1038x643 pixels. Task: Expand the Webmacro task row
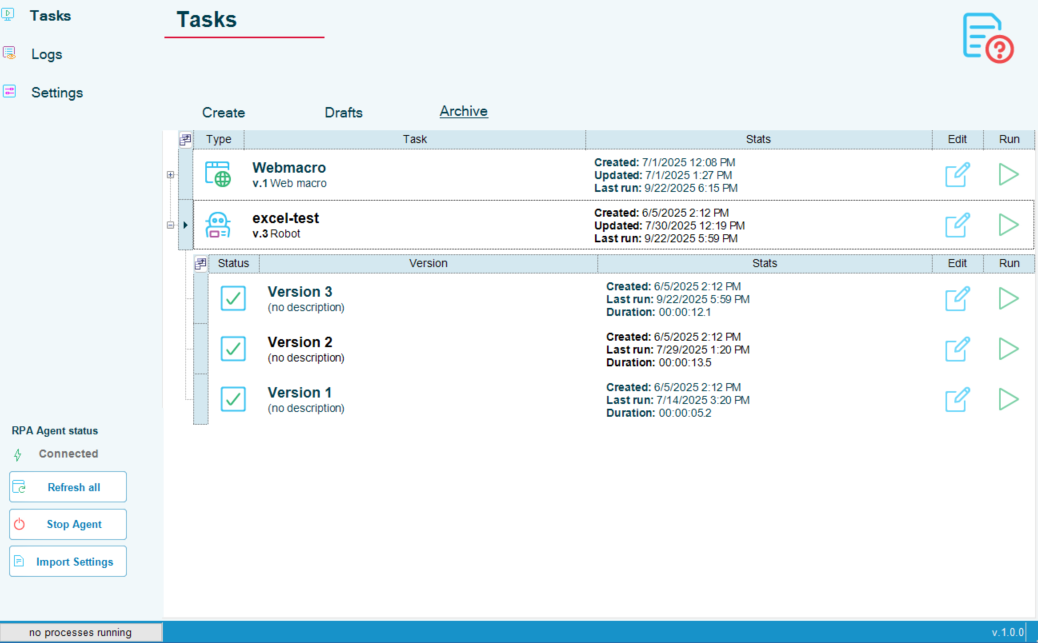[x=170, y=175]
